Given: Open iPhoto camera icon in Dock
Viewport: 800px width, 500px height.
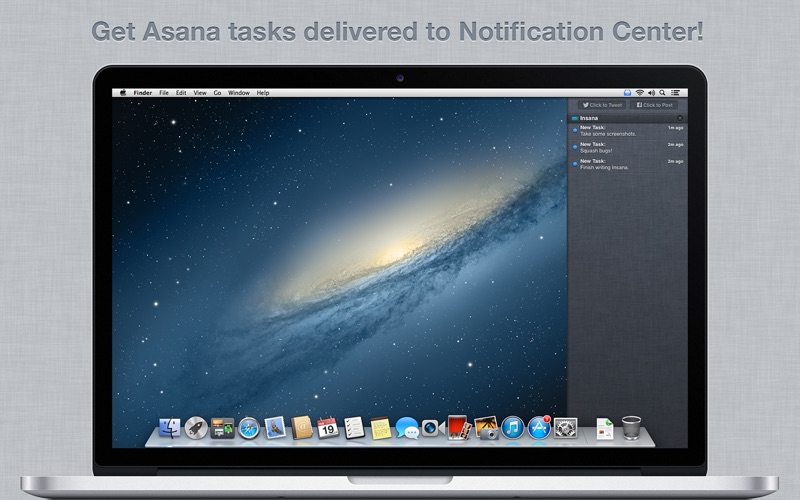Looking at the screenshot, I should click(486, 428).
